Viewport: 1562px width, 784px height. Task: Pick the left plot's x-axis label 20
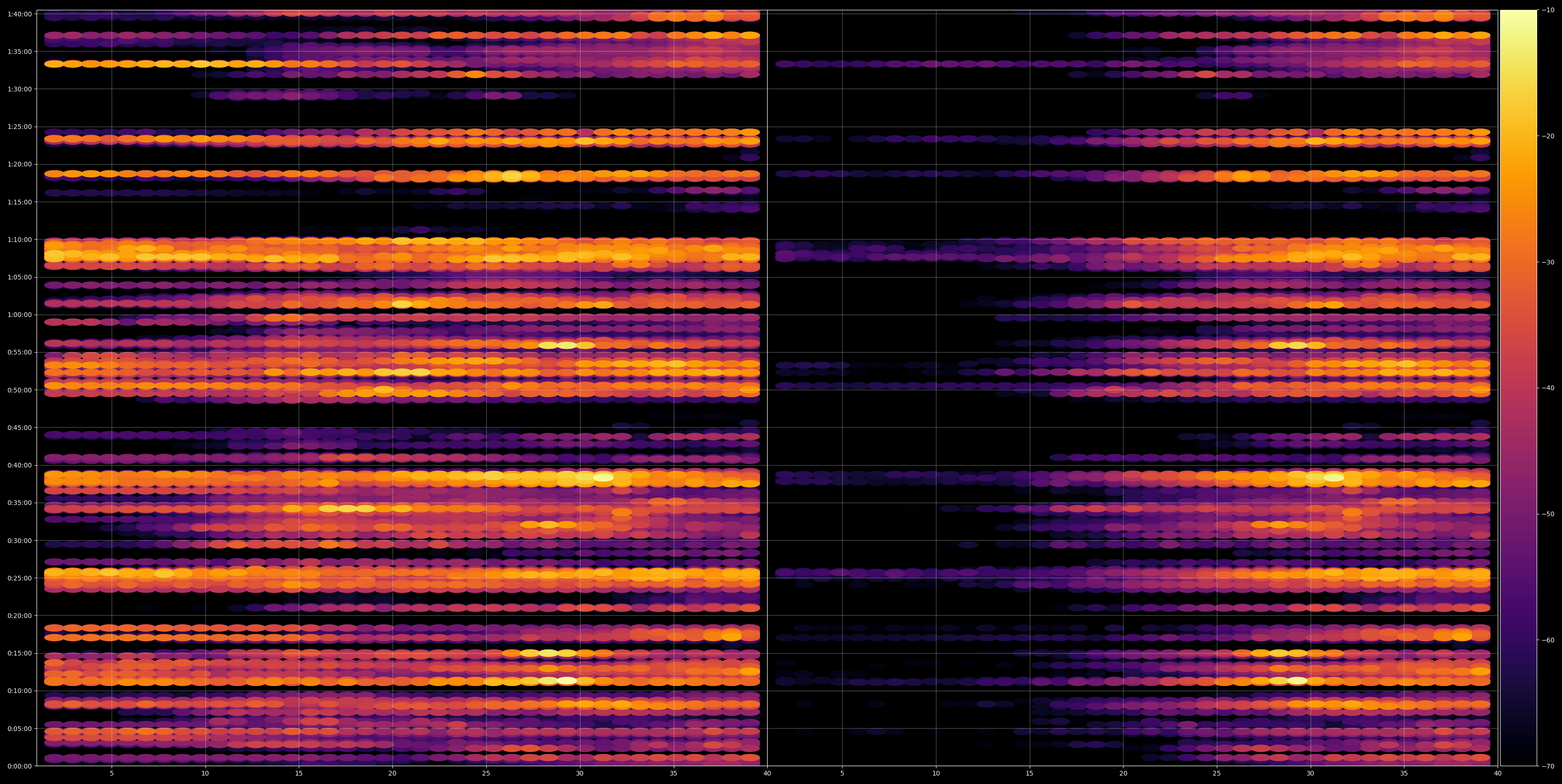(x=392, y=774)
